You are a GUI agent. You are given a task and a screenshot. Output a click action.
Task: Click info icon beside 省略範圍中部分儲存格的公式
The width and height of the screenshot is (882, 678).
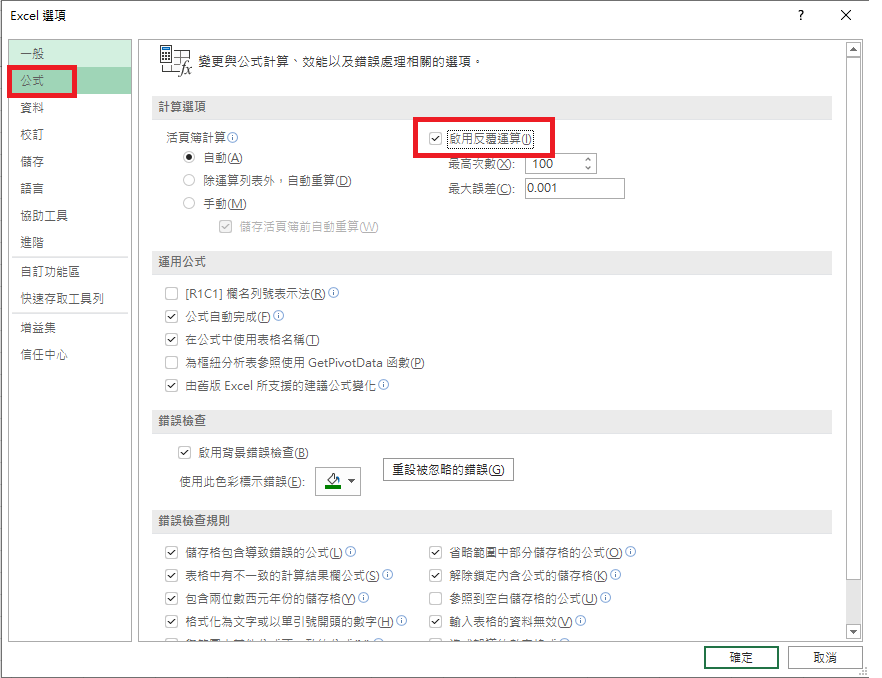coord(631,552)
